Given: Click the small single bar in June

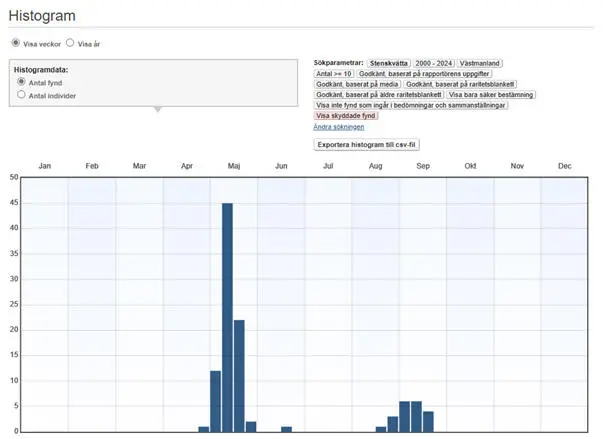Looking at the screenshot, I should (286, 429).
